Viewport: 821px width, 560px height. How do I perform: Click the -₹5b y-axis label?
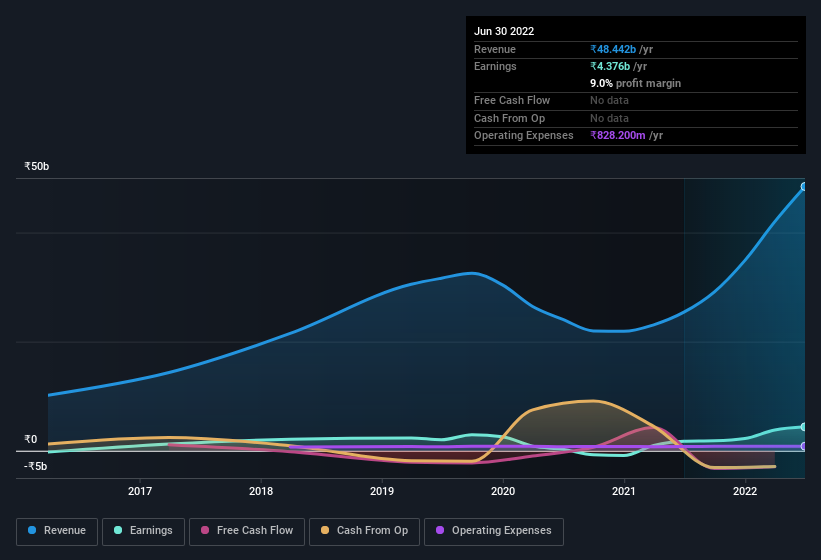[35, 466]
